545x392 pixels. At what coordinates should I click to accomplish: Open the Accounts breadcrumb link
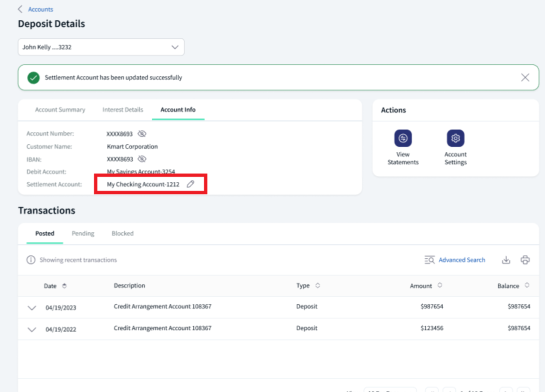(x=40, y=9)
